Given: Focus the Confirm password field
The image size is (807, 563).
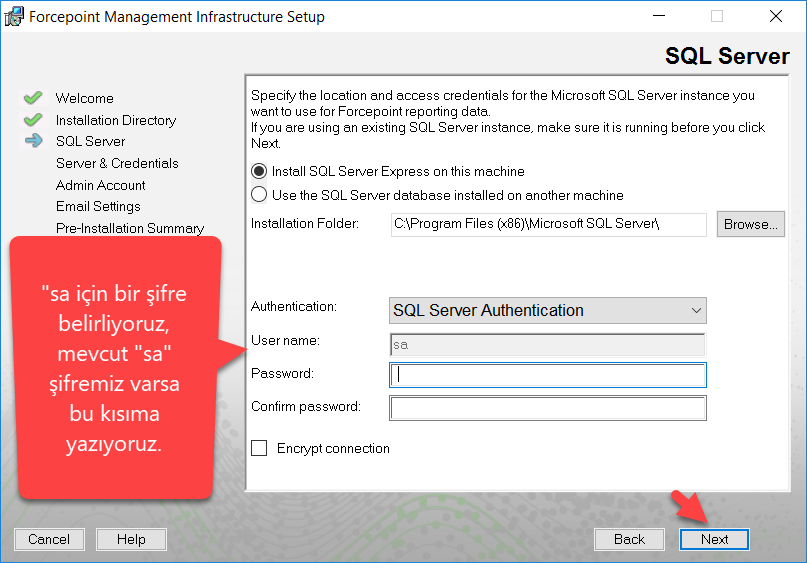Looking at the screenshot, I should 548,408.
